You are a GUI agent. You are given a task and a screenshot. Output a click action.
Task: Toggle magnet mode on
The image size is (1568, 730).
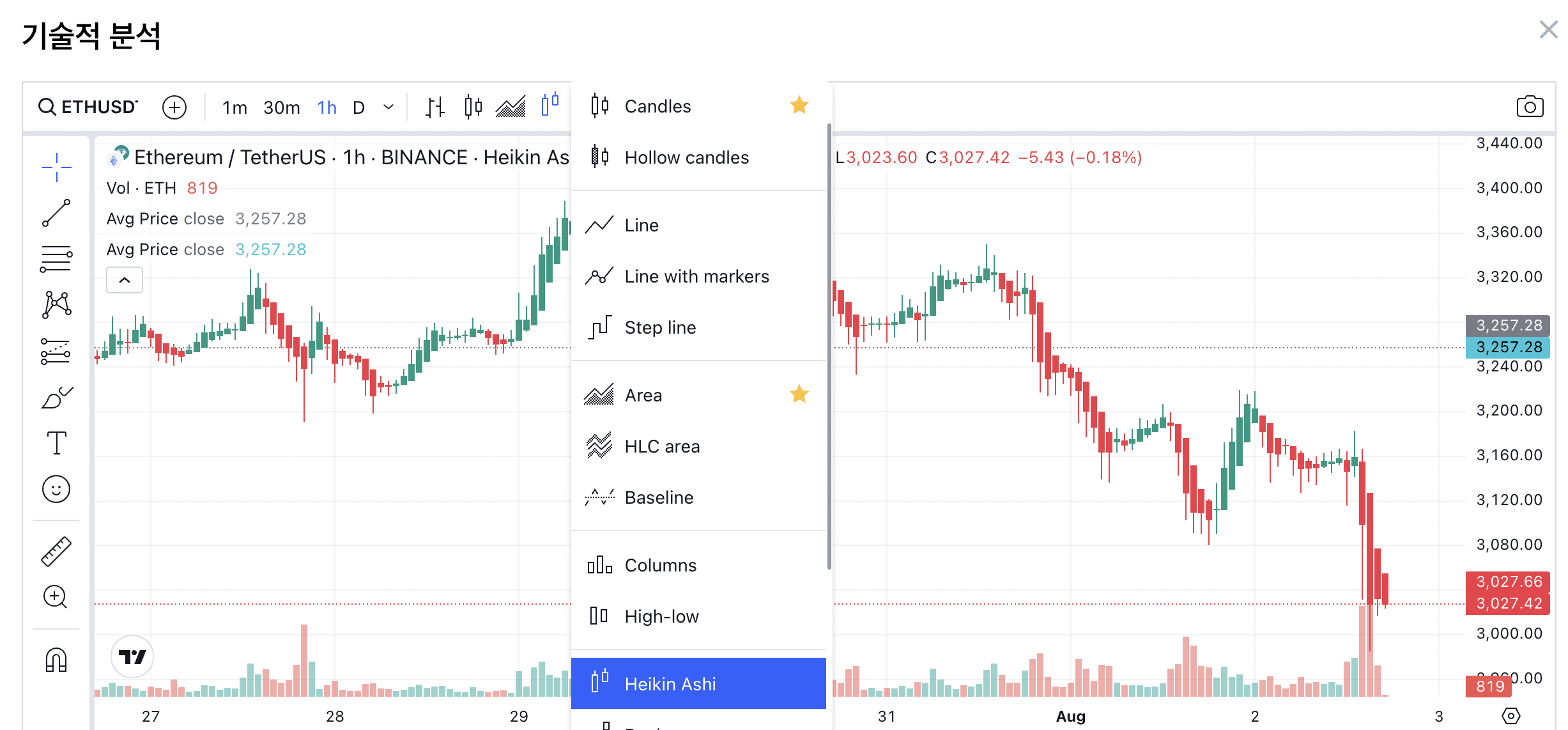coord(56,660)
